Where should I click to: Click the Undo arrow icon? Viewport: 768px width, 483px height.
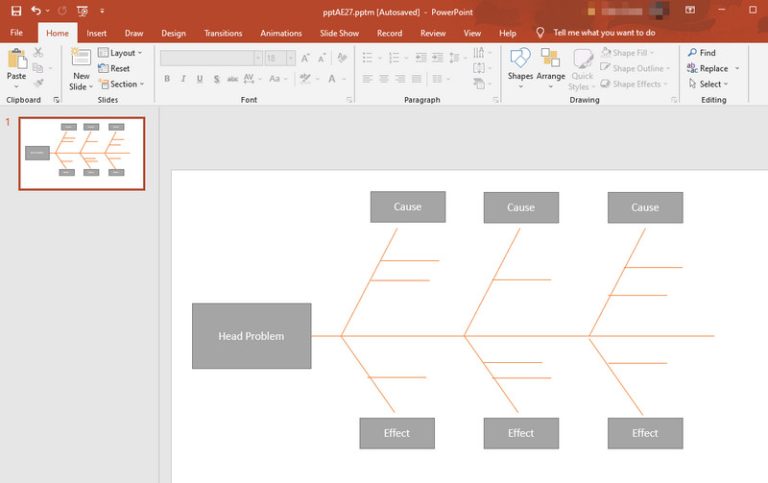click(36, 10)
